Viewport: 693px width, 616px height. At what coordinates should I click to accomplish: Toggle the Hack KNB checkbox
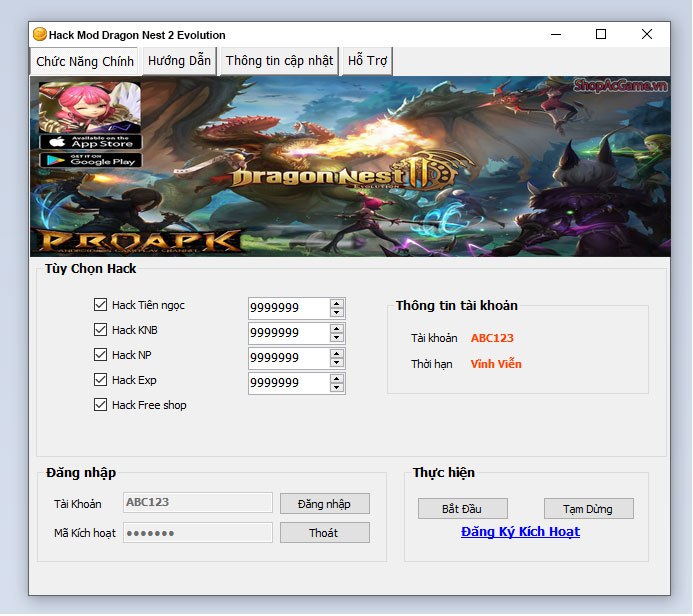[100, 330]
